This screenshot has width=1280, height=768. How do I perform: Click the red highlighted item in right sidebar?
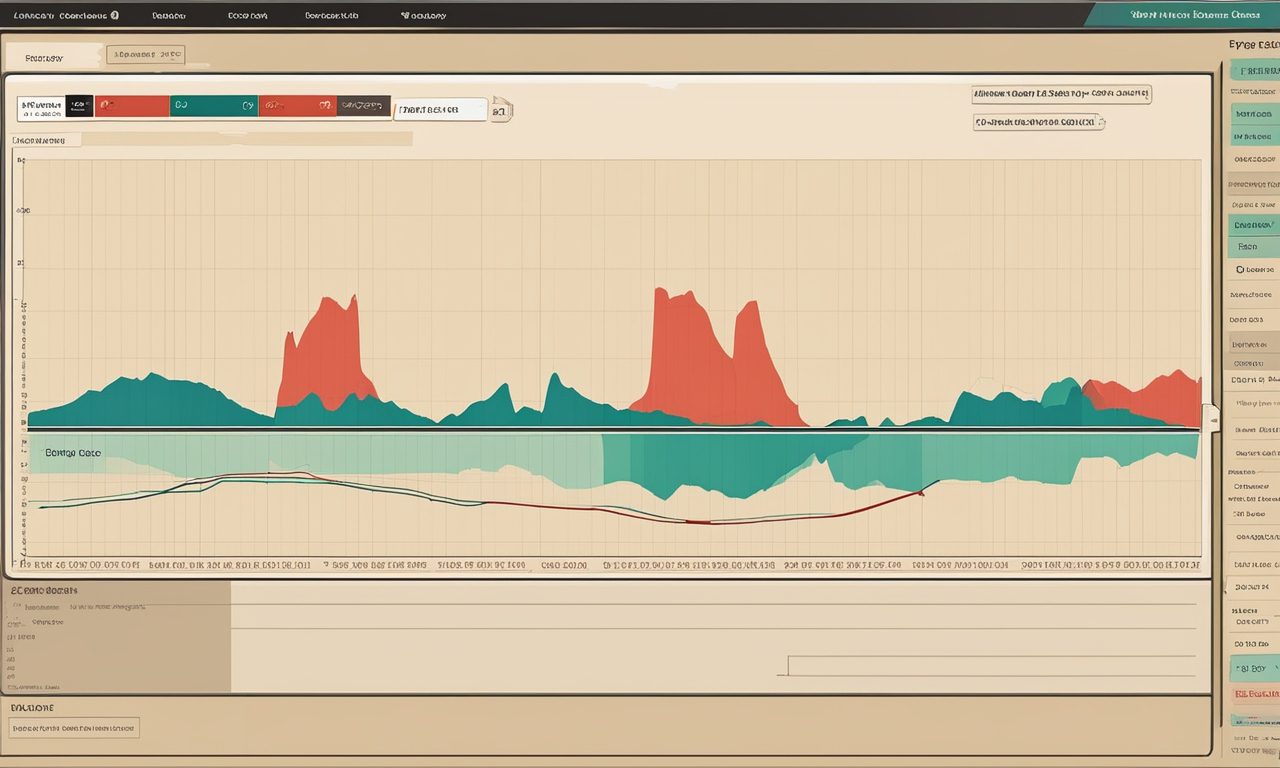pyautogui.click(x=1253, y=693)
